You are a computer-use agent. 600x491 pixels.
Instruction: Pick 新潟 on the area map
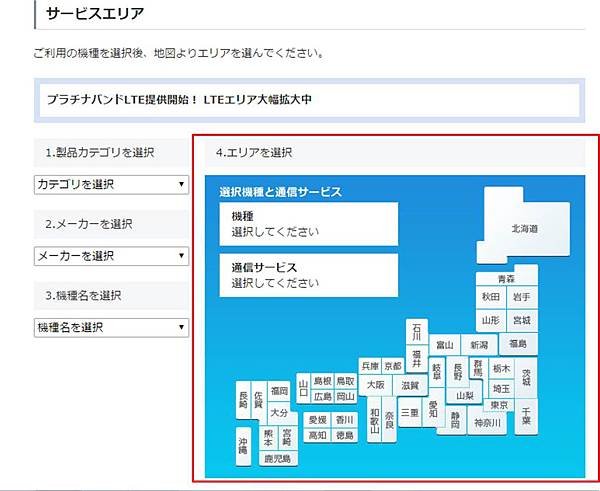[x=479, y=345]
